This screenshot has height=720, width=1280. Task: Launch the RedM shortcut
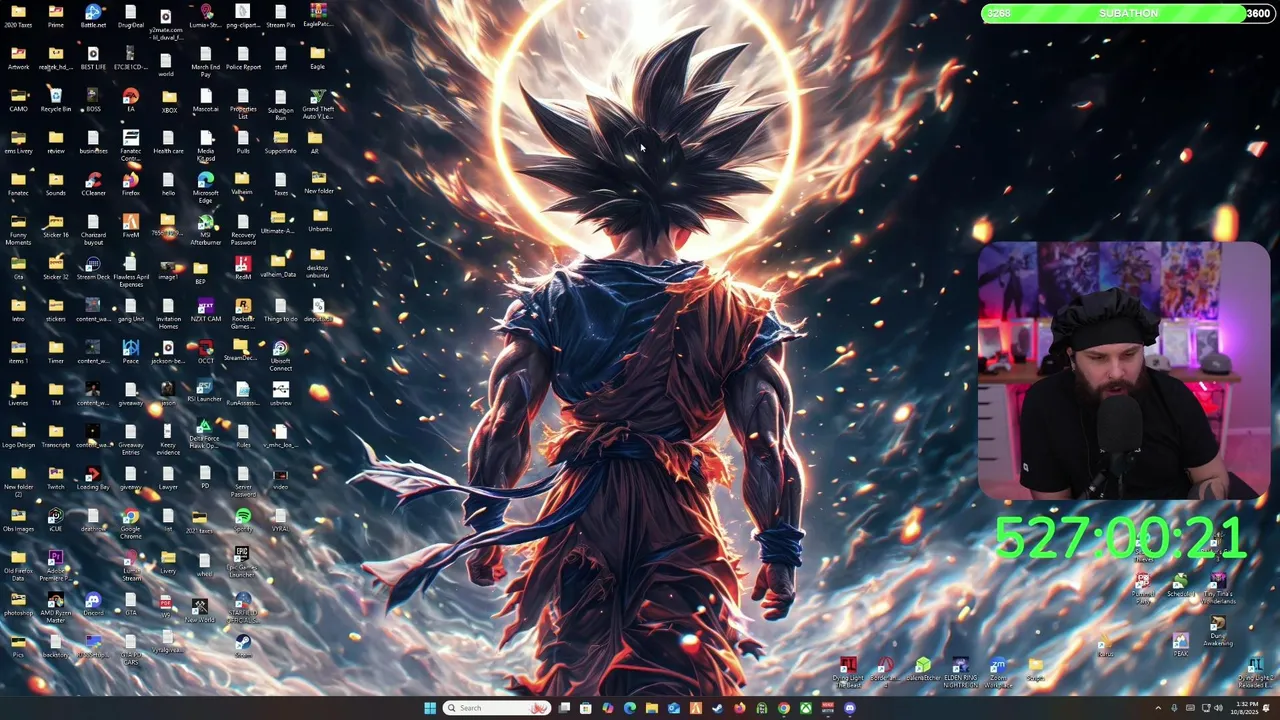point(243,269)
